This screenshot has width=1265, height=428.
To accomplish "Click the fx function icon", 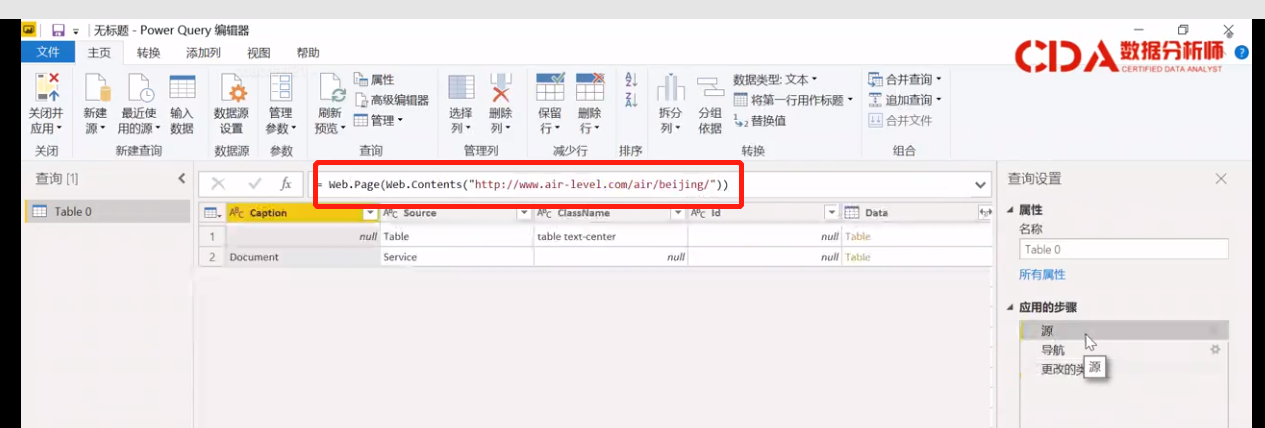I will point(286,184).
